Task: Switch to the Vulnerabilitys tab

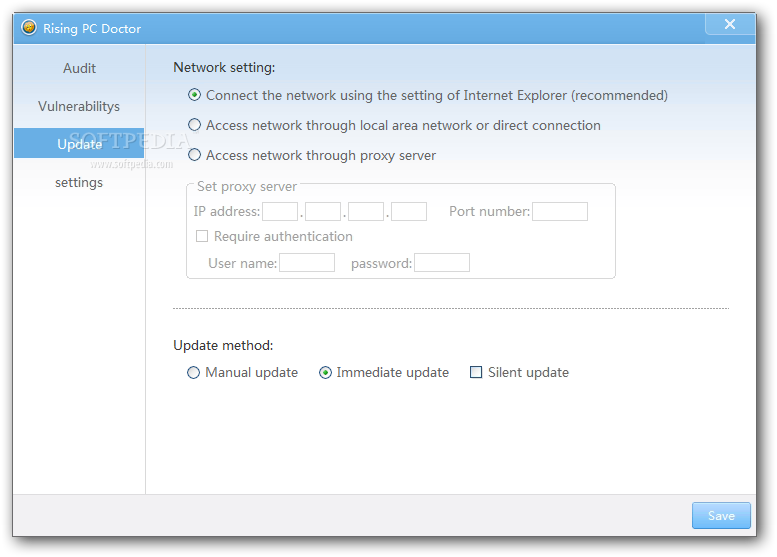Action: click(79, 106)
